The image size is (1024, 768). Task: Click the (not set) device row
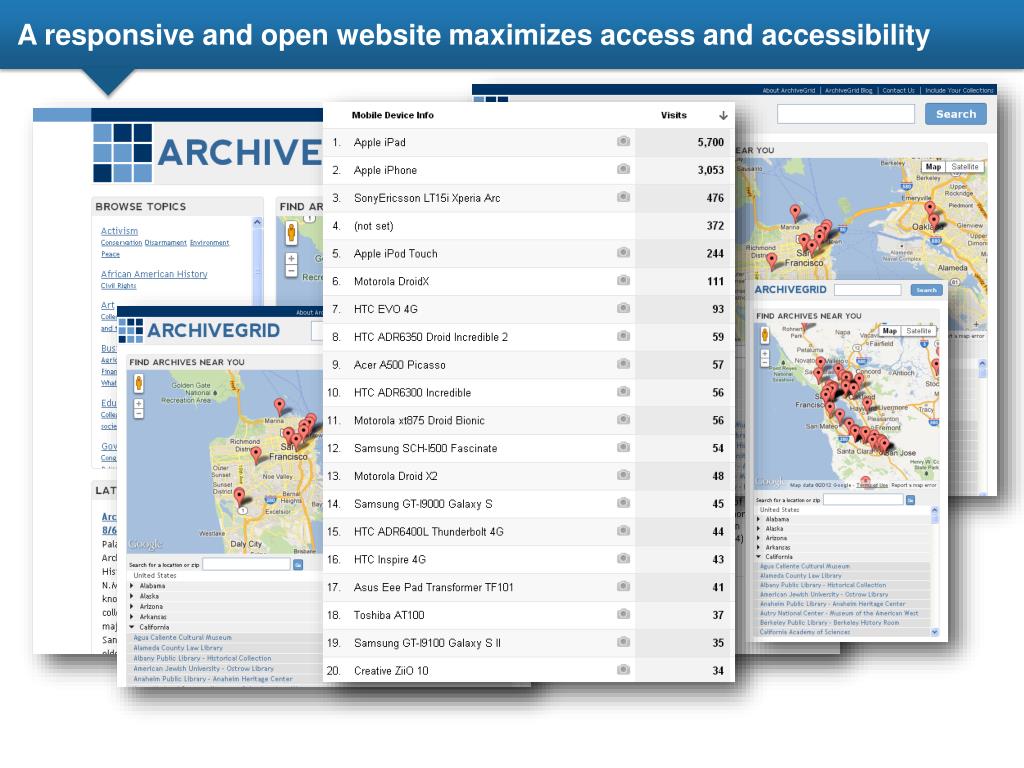pos(529,226)
